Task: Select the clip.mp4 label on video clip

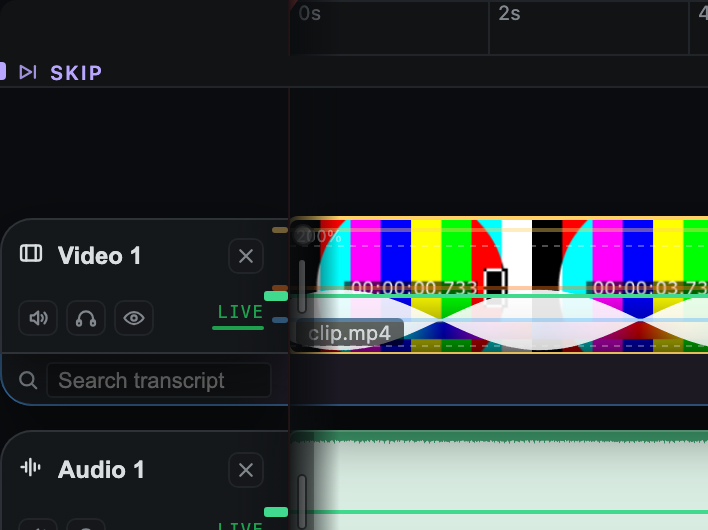Action: coord(349,334)
